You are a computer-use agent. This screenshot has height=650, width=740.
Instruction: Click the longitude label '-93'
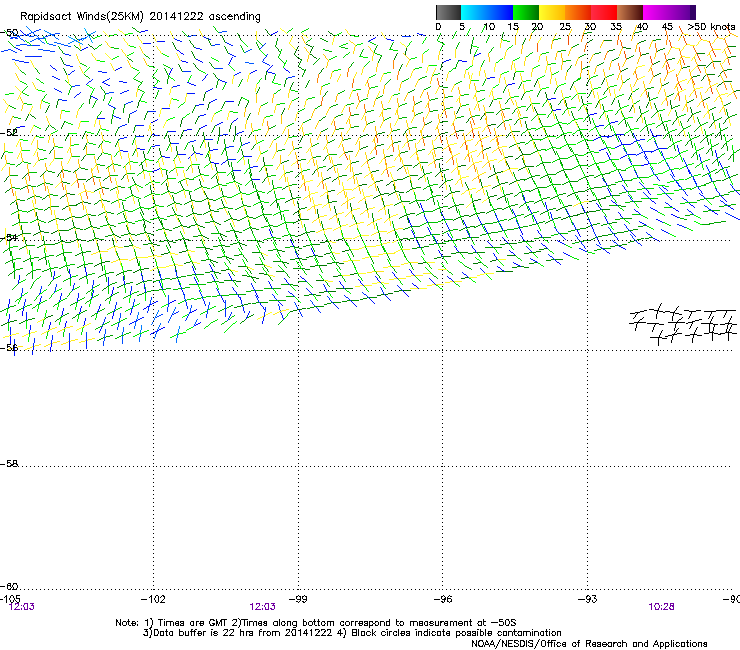[x=588, y=599]
